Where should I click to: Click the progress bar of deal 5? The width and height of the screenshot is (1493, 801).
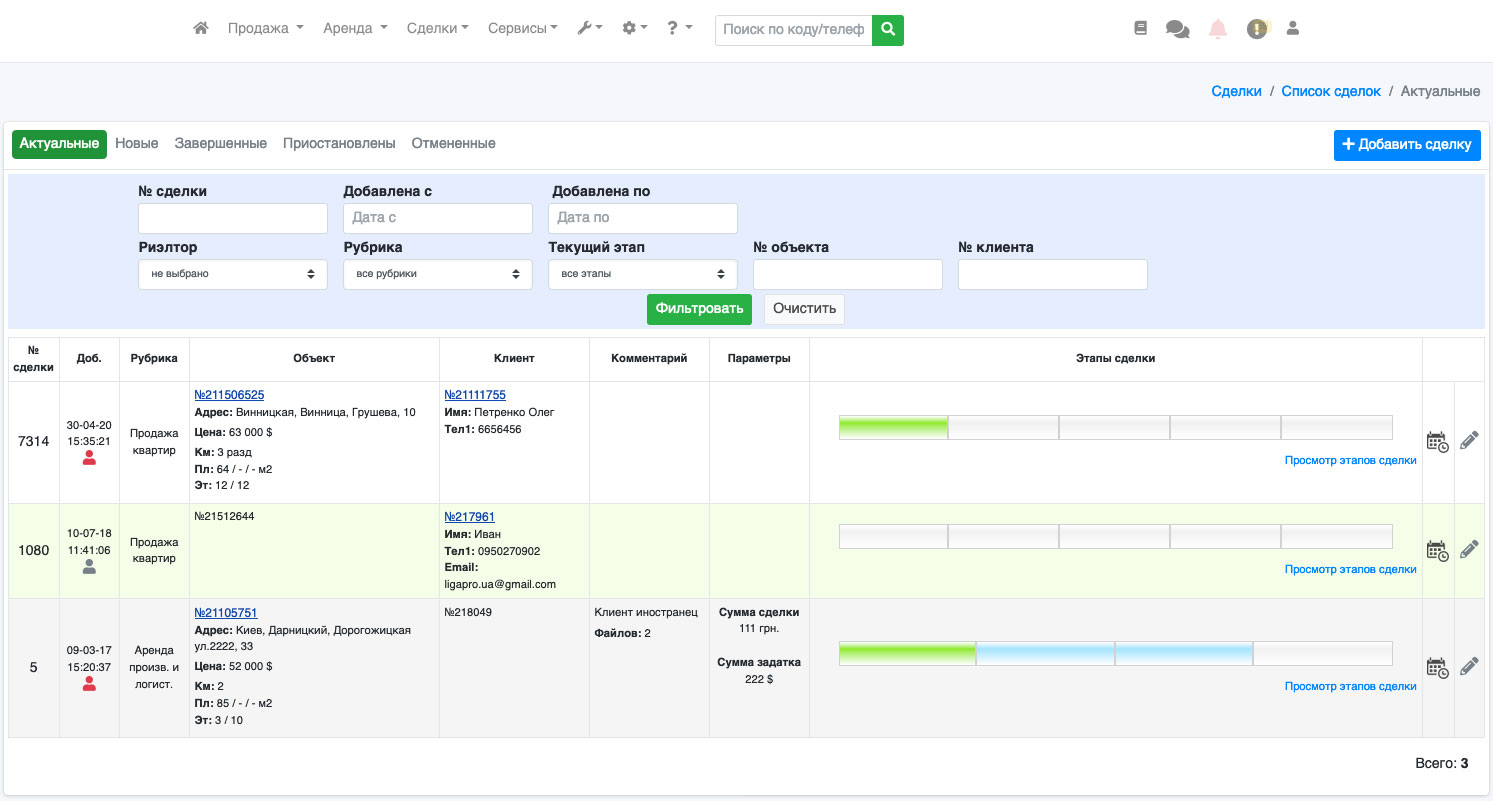pyautogui.click(x=1115, y=654)
